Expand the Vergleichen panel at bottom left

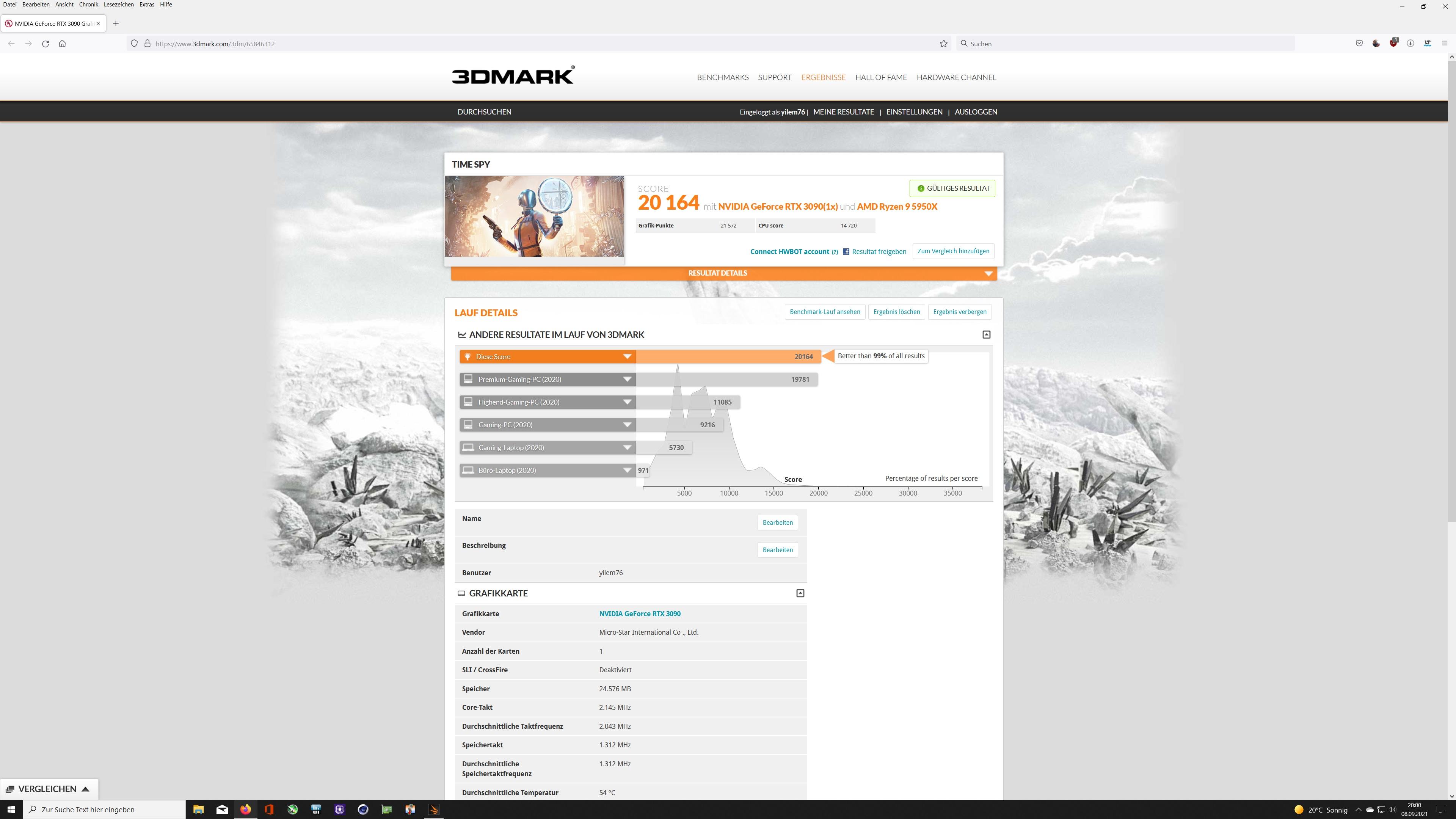click(49, 789)
